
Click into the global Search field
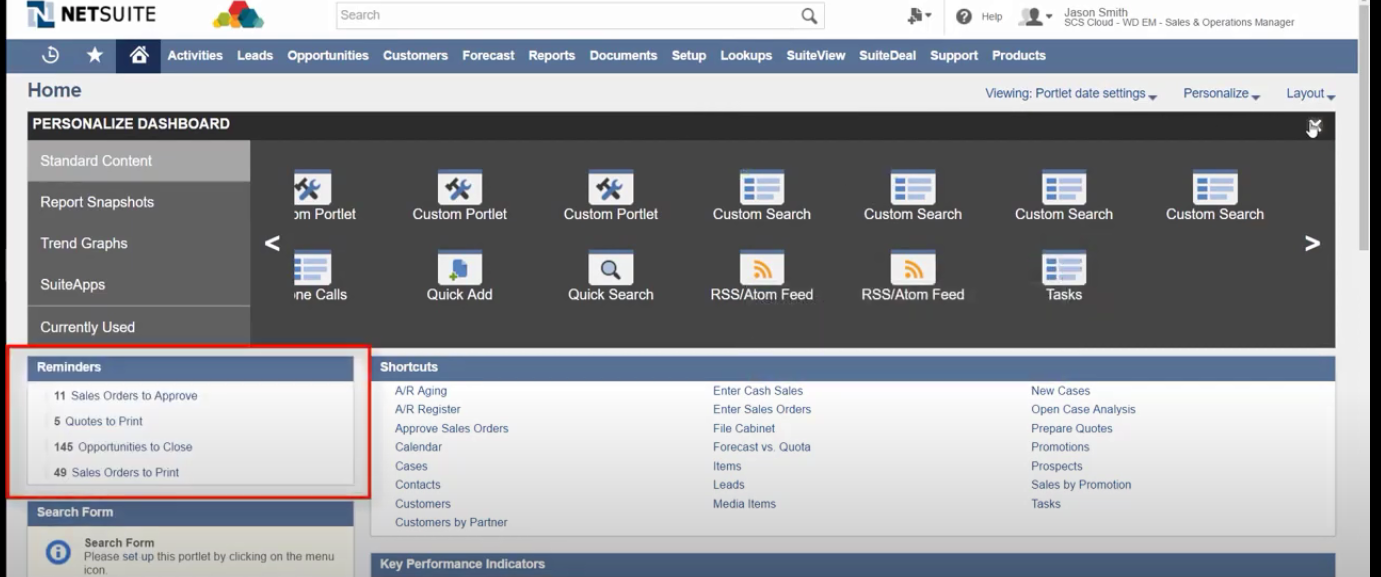pos(566,16)
